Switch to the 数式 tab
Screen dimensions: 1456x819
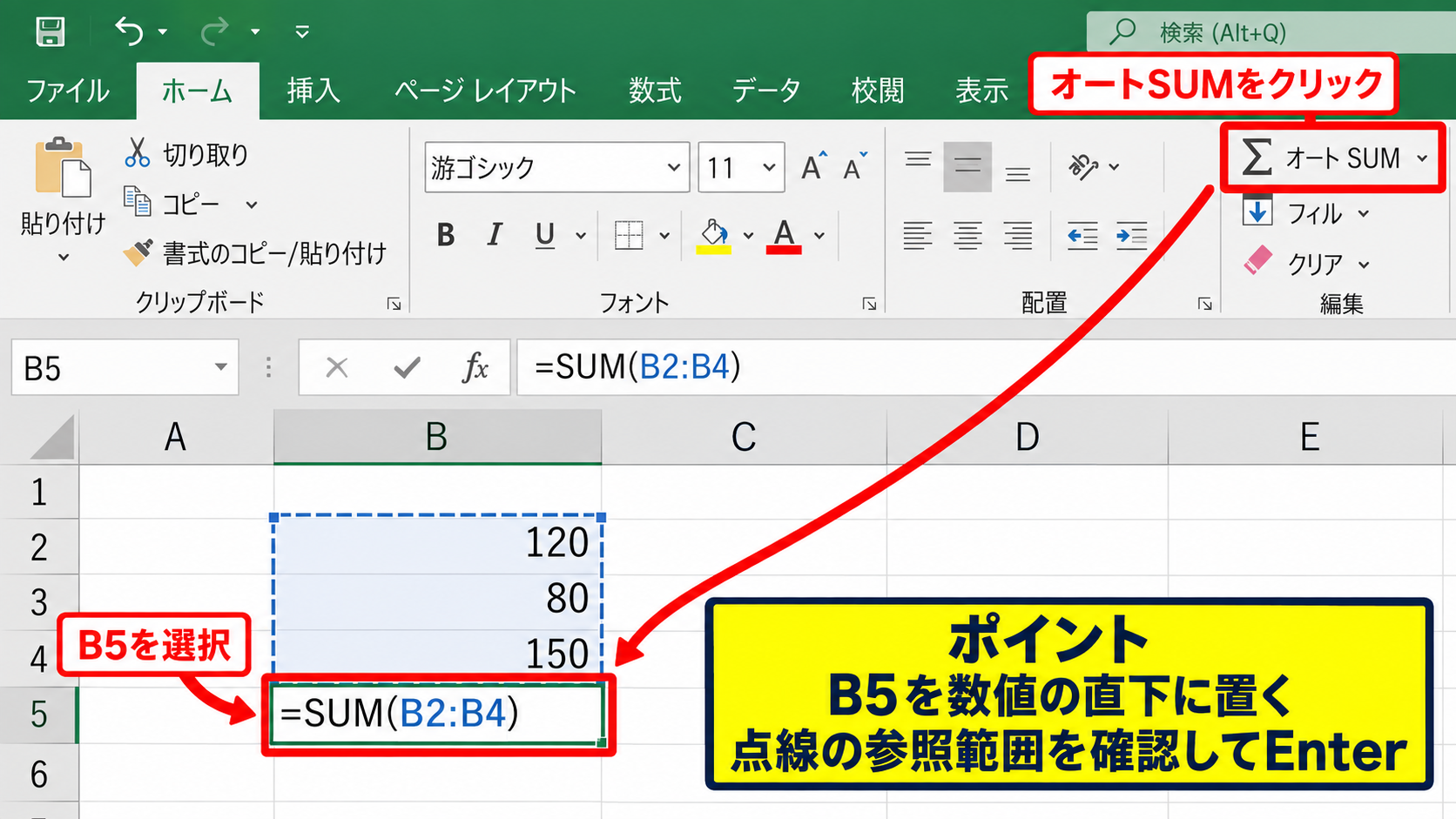click(655, 91)
